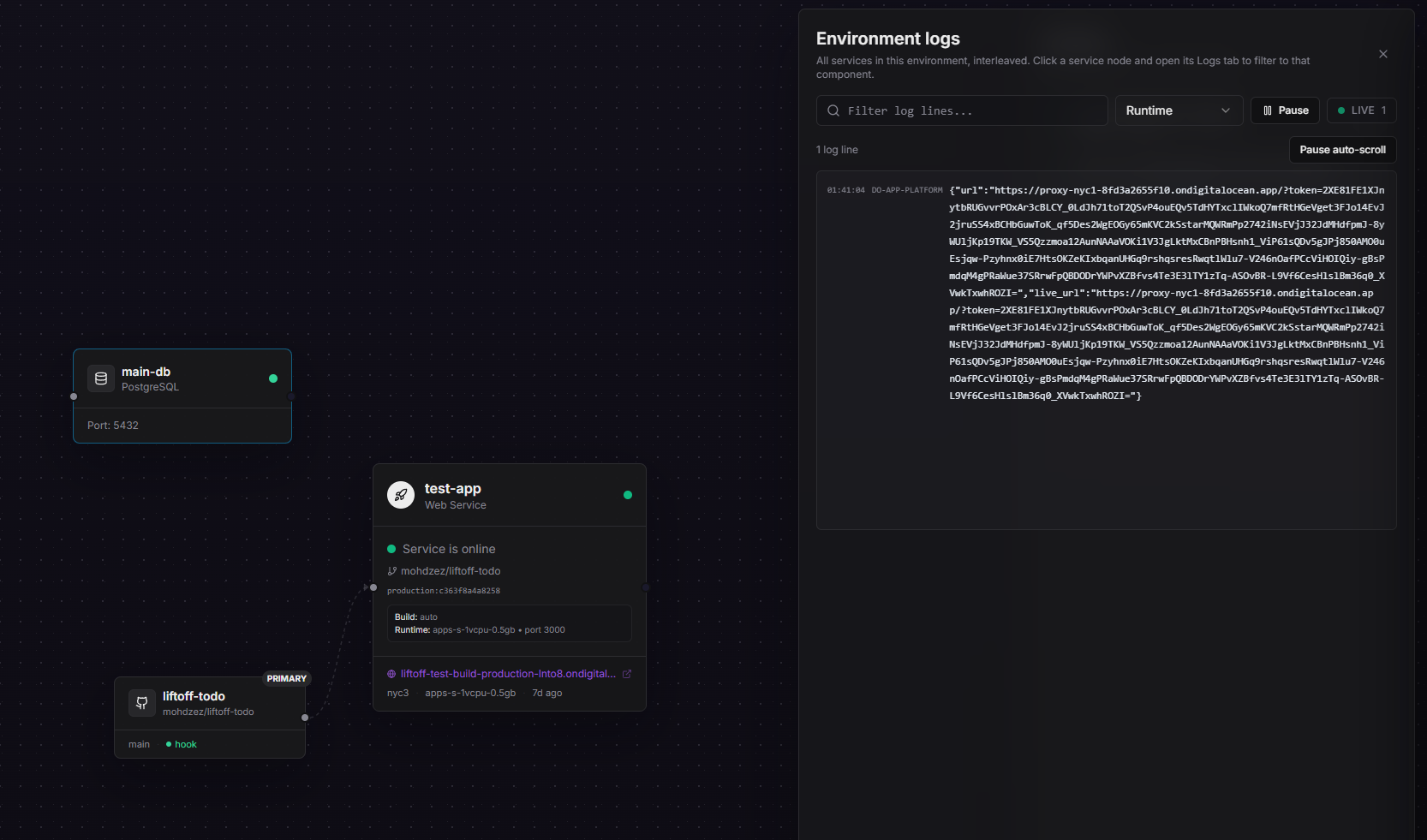Click the DO-APP-PLATFORM log source label
Screen dimensions: 1427x840
click(907, 190)
